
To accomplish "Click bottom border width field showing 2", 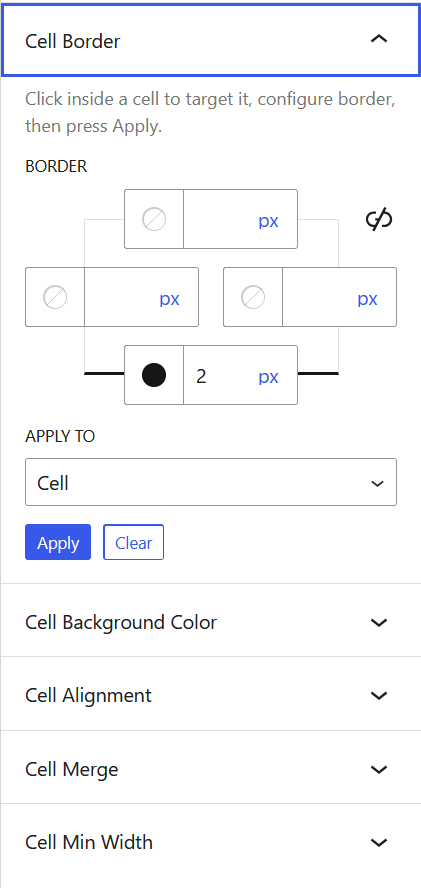I will [218, 375].
